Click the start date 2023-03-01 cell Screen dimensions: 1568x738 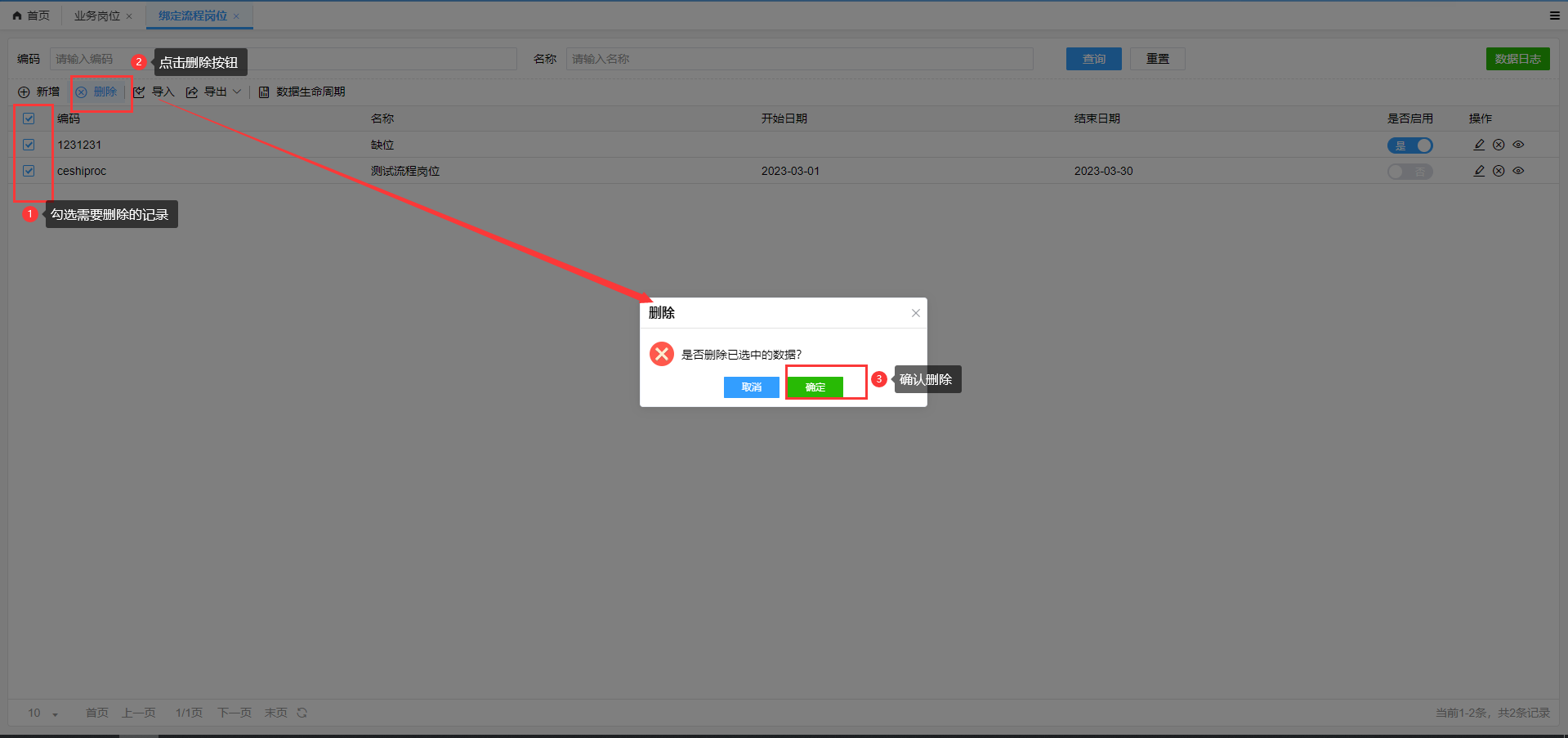pos(790,171)
